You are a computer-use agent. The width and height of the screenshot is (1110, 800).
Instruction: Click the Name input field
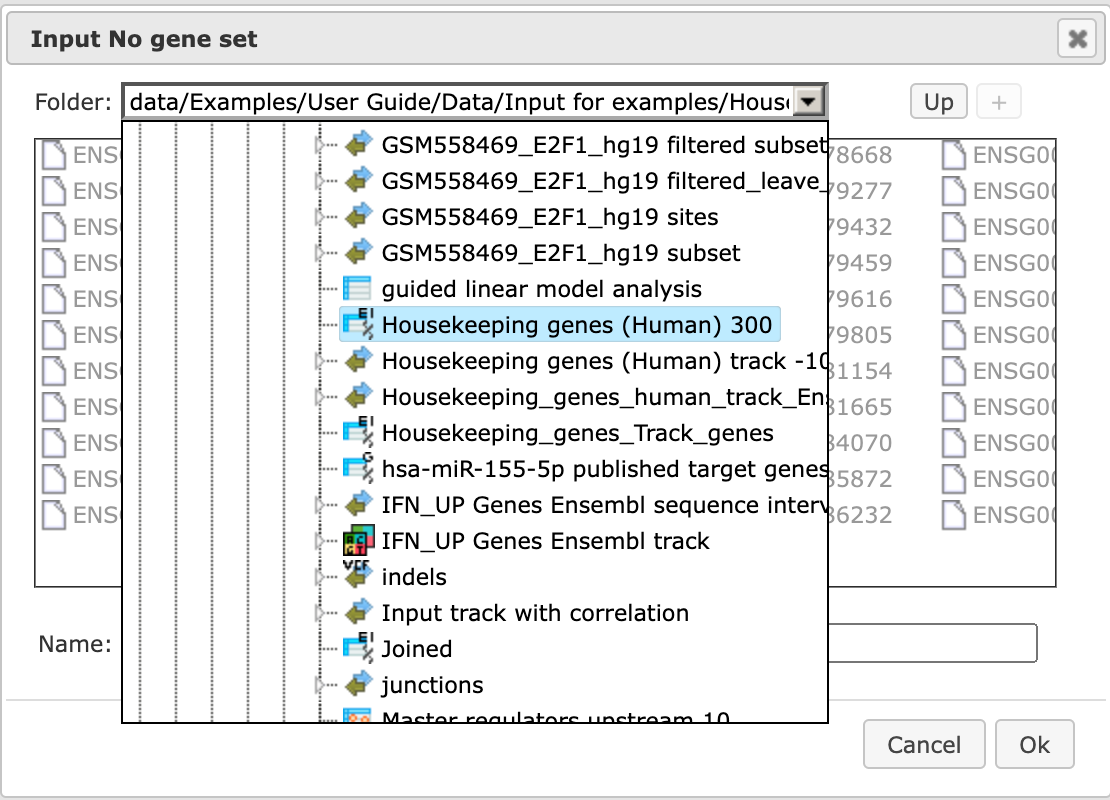[x=932, y=643]
